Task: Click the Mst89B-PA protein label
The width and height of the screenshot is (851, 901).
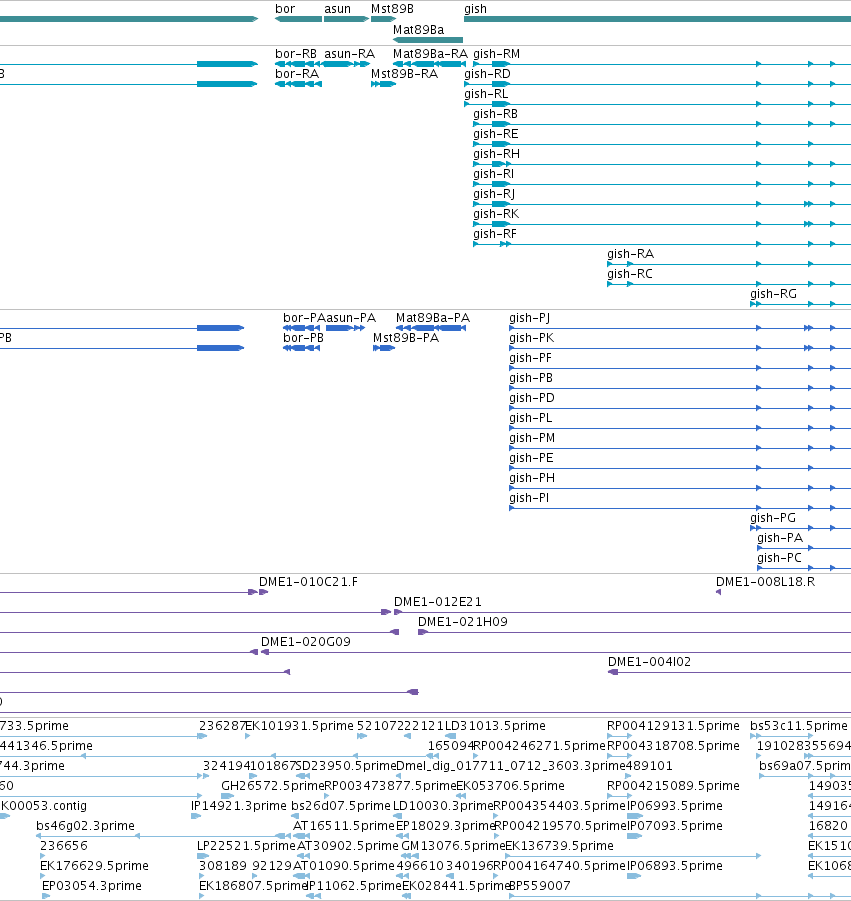Action: tap(406, 338)
